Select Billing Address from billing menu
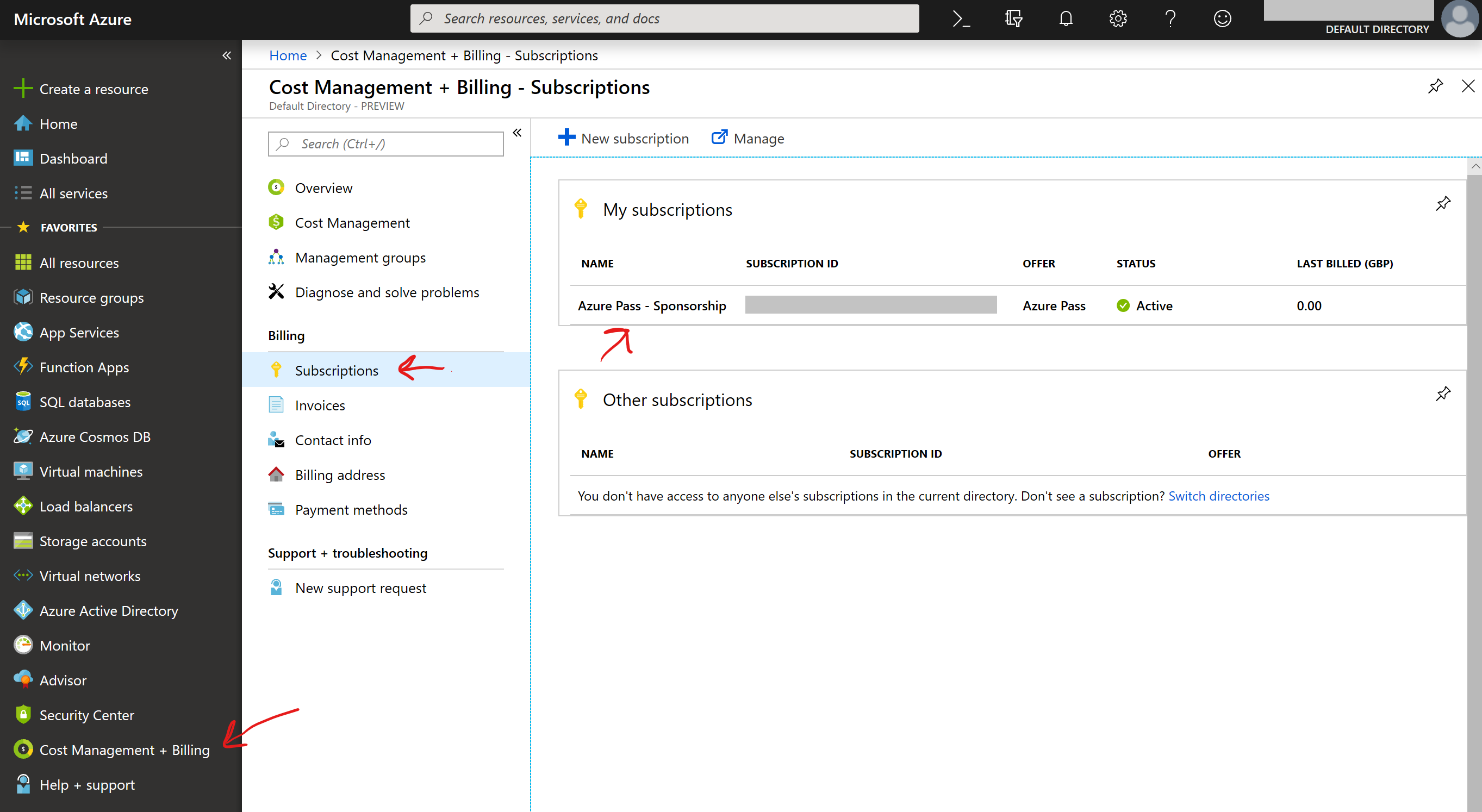 point(339,474)
